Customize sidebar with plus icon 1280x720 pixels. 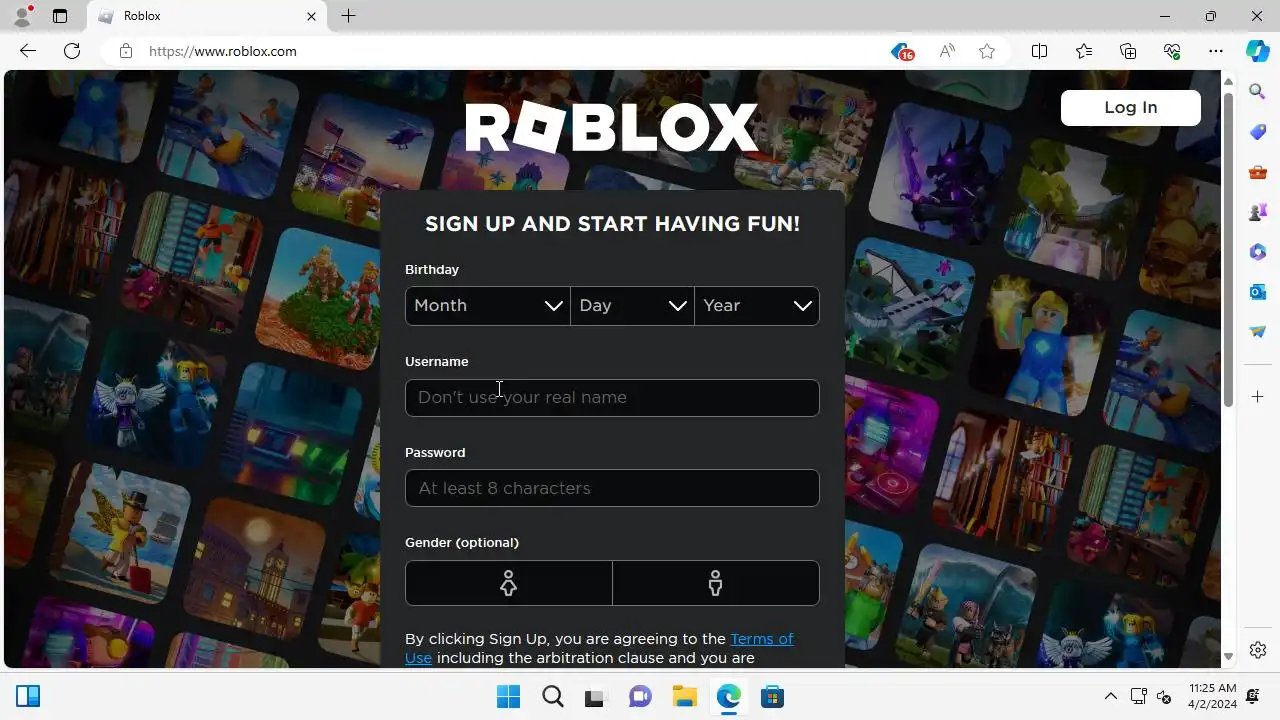click(1258, 397)
